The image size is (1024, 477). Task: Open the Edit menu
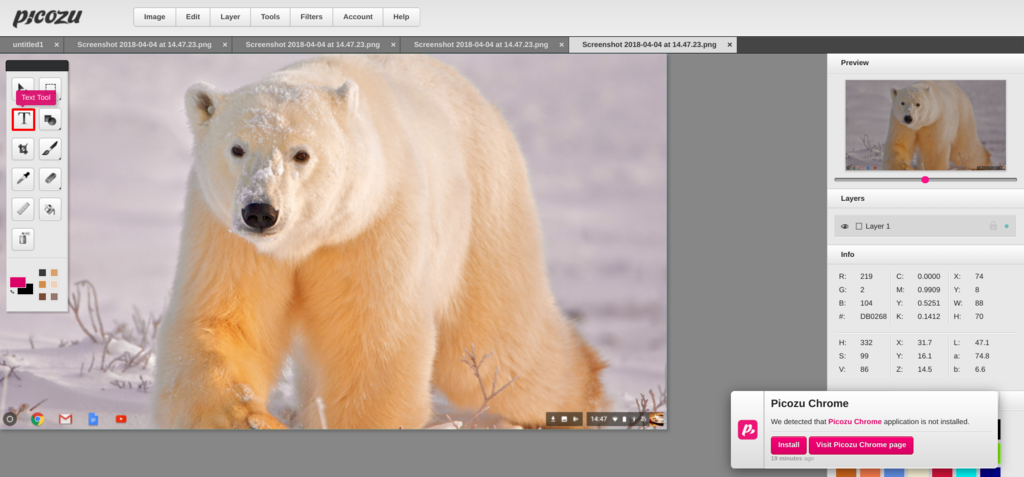pos(193,17)
